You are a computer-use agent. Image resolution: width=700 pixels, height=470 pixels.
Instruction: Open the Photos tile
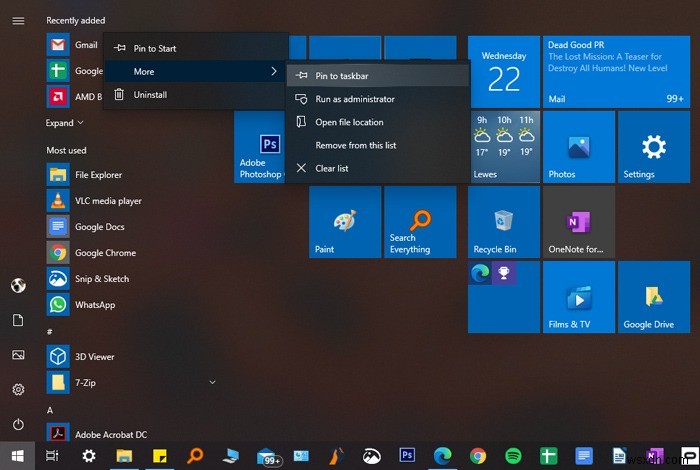pyautogui.click(x=579, y=147)
